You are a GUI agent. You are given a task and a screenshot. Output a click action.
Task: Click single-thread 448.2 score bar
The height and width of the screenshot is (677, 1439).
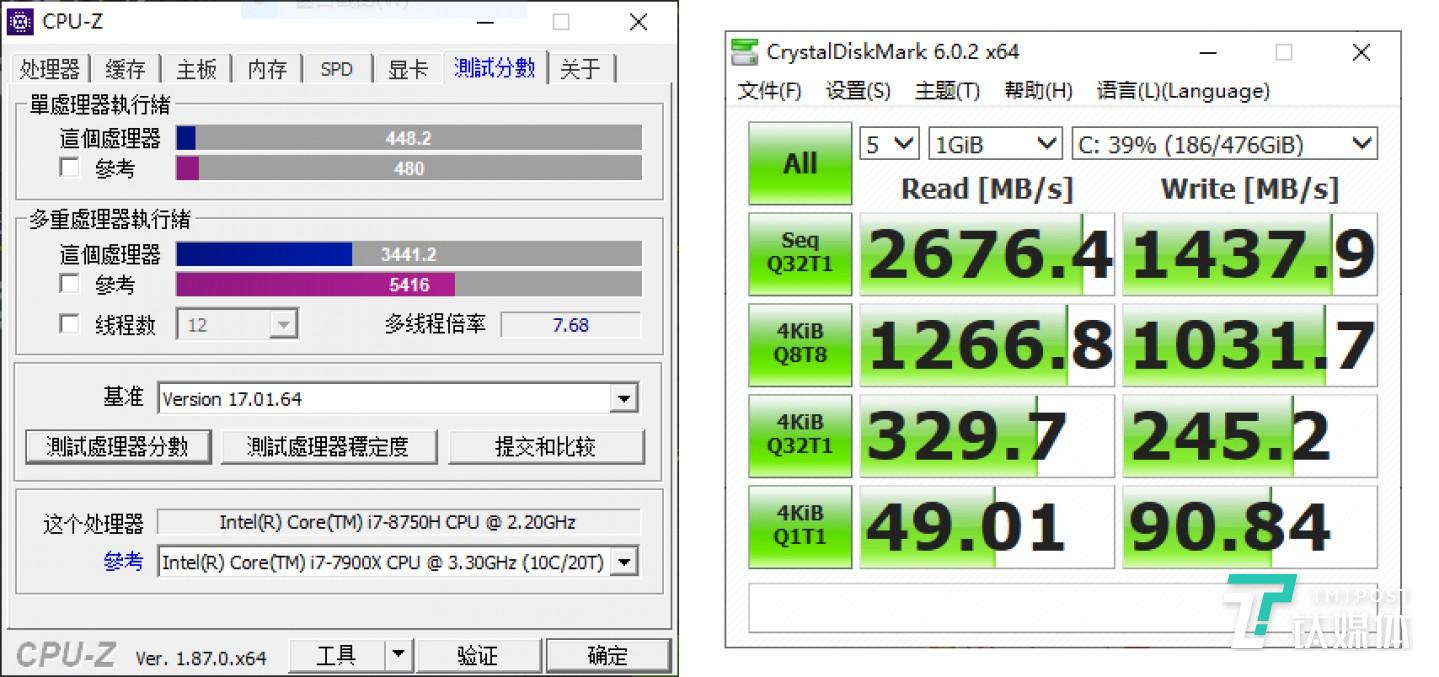tap(409, 138)
